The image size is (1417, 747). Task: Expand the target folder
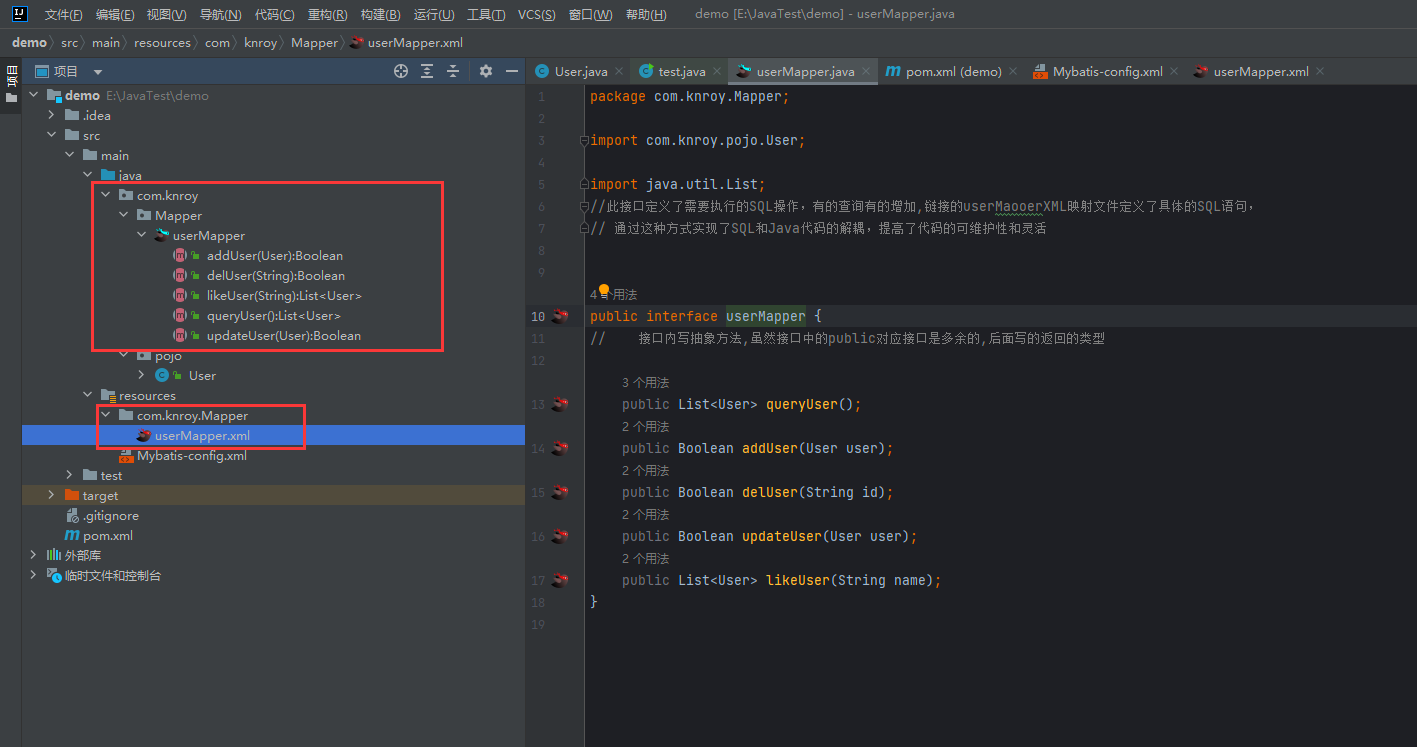tap(52, 496)
